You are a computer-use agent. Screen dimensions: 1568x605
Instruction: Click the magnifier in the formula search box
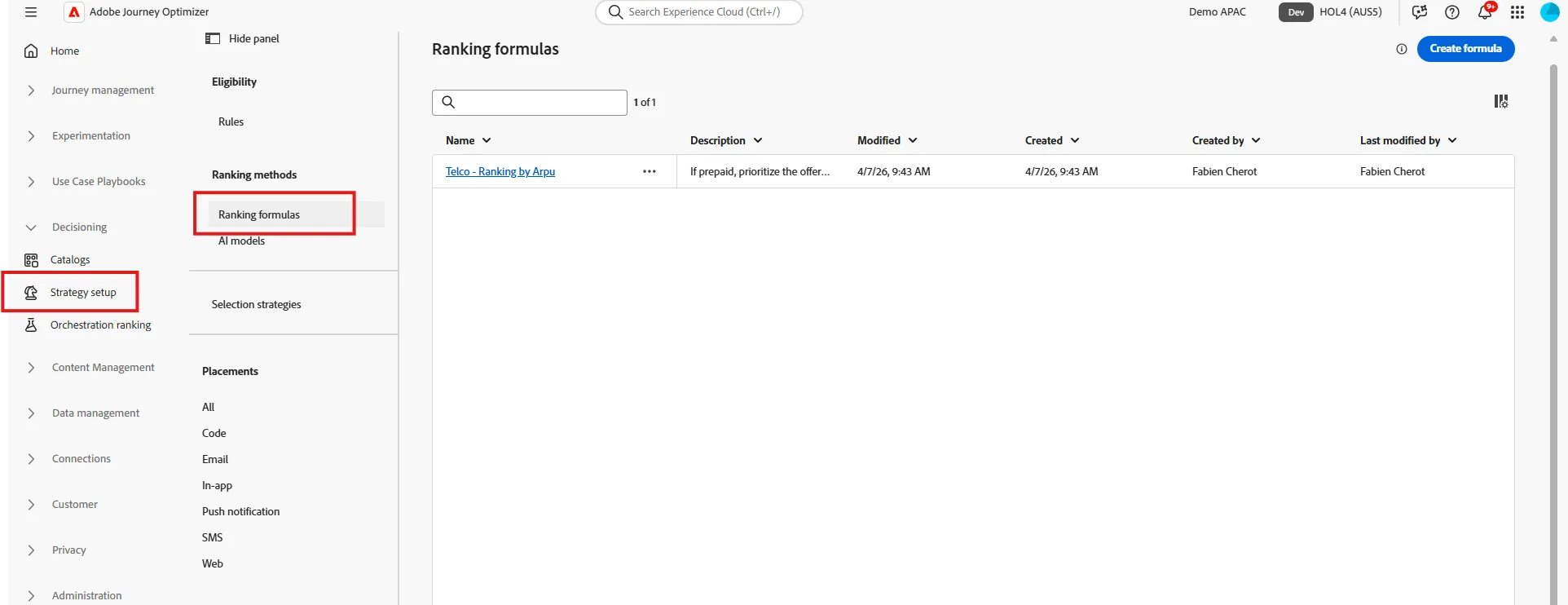(x=448, y=102)
